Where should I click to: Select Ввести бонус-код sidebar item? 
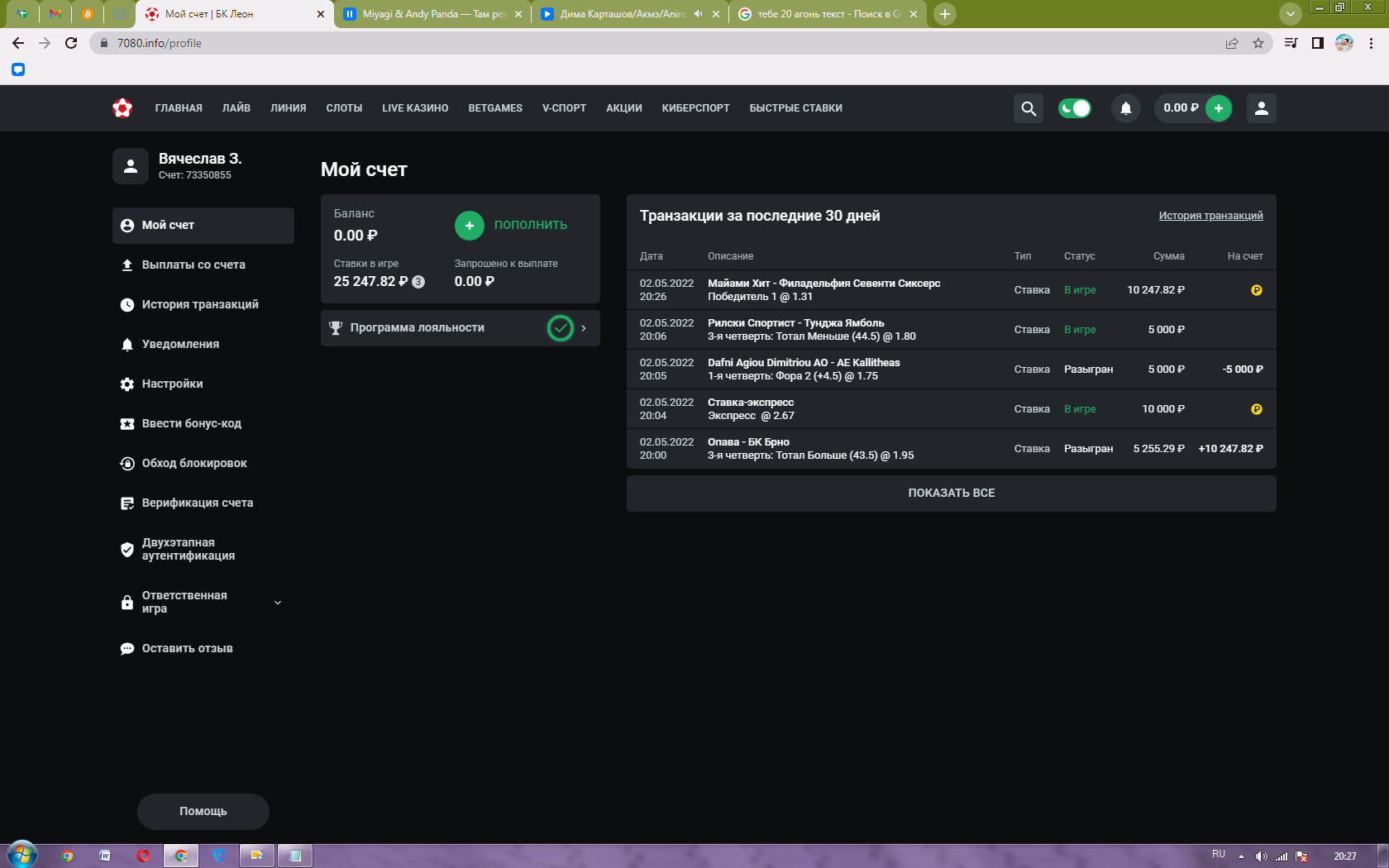(203, 424)
